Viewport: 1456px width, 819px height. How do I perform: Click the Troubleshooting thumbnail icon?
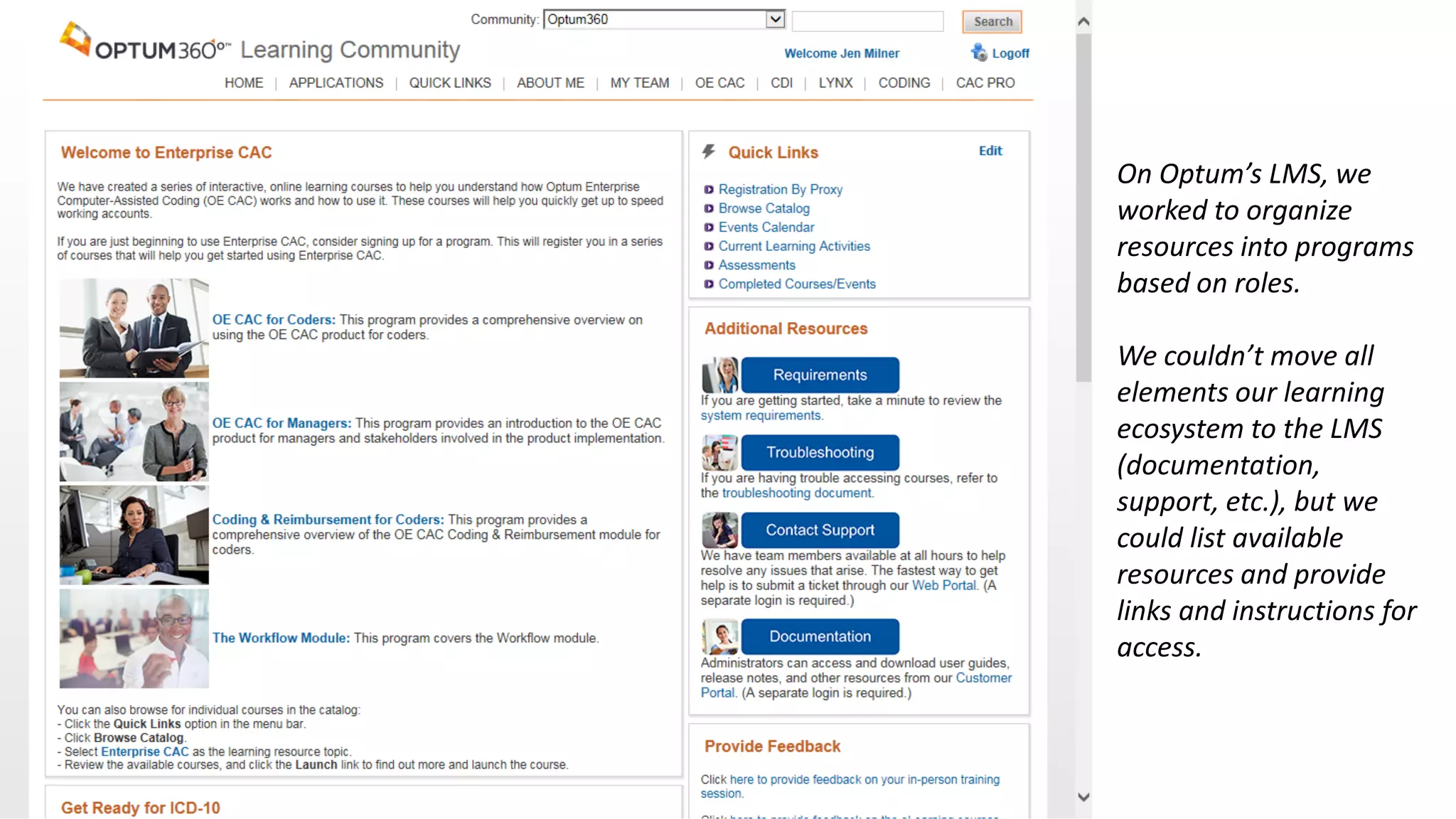tap(720, 452)
